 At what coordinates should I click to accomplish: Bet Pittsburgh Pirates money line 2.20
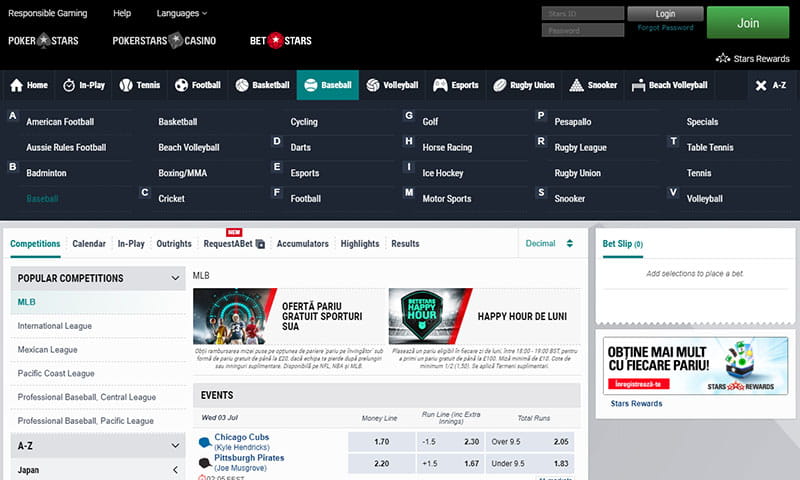[381, 463]
